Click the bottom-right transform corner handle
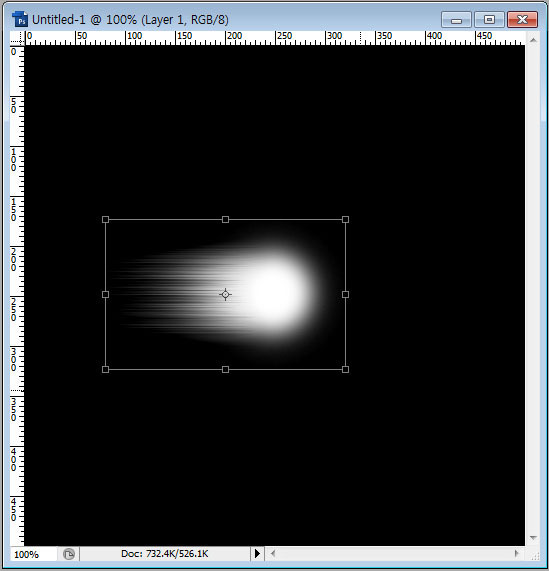 (x=345, y=369)
